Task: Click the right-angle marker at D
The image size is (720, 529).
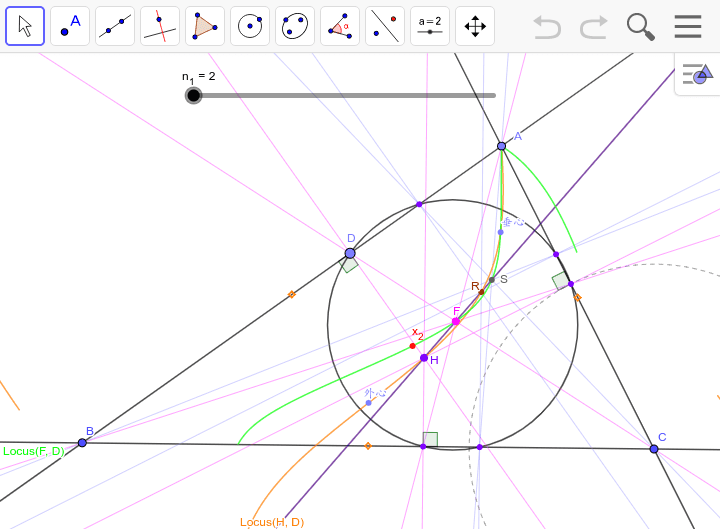Action: 349,264
